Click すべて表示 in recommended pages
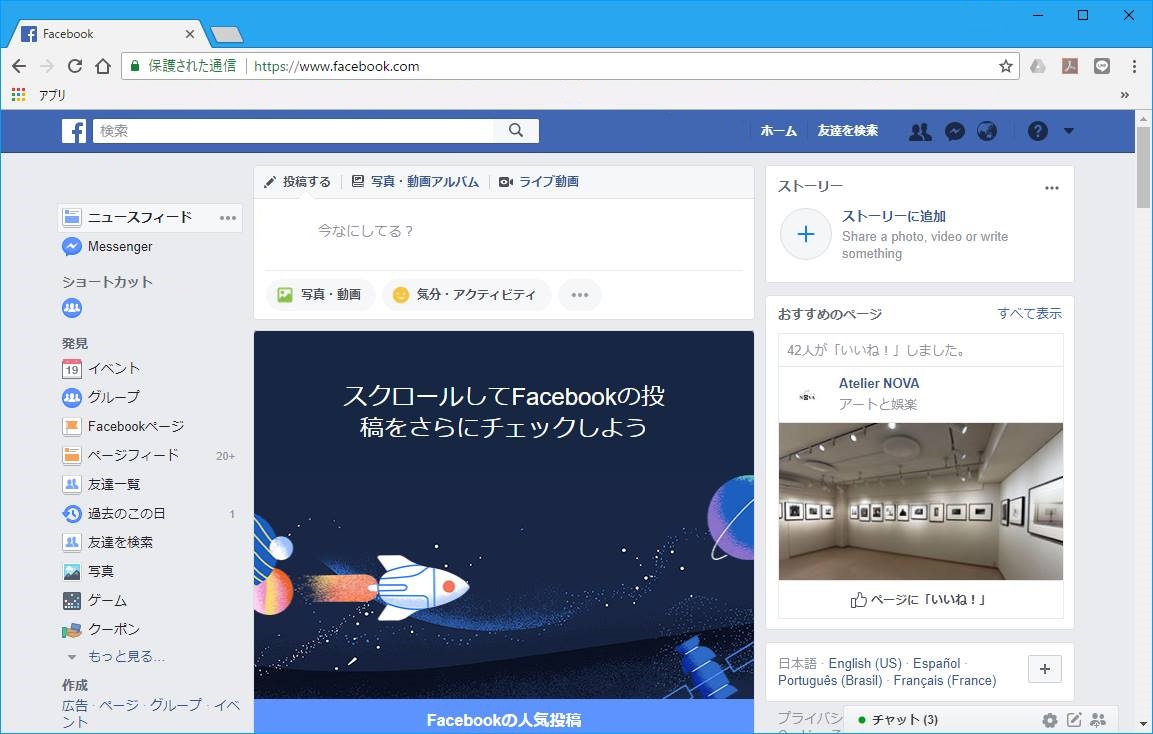This screenshot has width=1153, height=734. point(1029,313)
